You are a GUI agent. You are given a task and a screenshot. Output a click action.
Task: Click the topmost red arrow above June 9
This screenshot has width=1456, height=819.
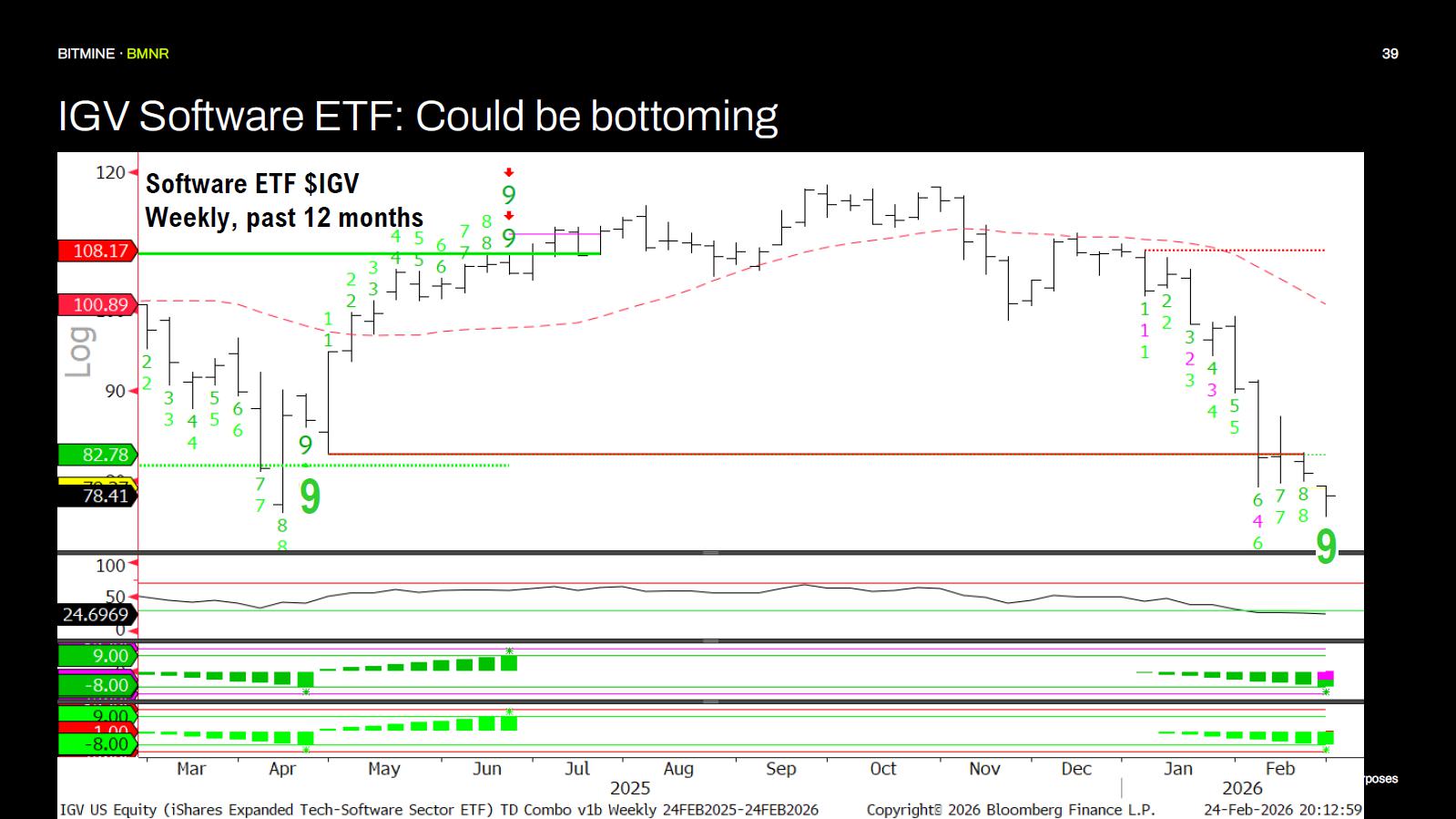pos(509,172)
